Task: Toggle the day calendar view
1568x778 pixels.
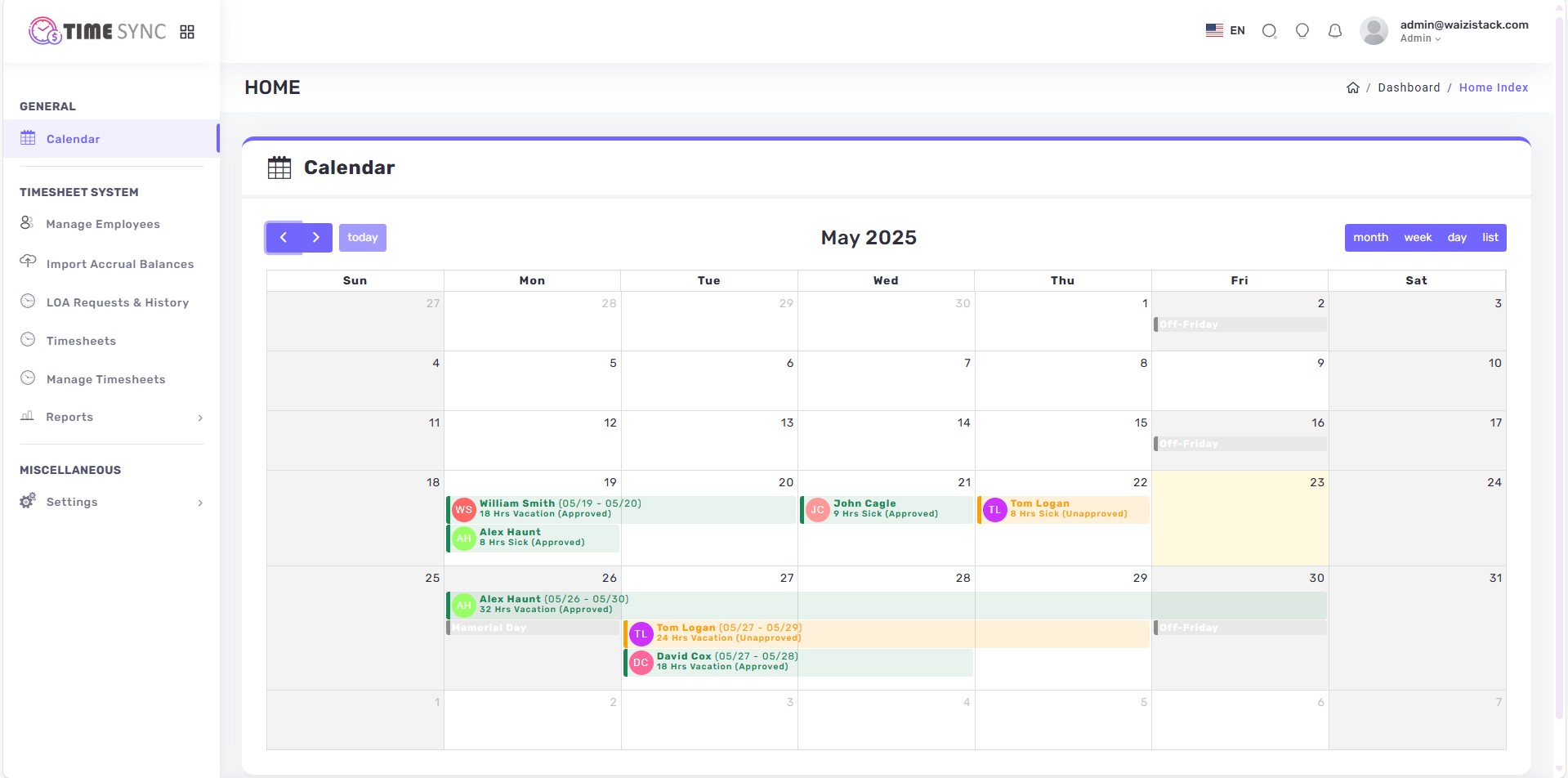Action: click(x=1458, y=237)
